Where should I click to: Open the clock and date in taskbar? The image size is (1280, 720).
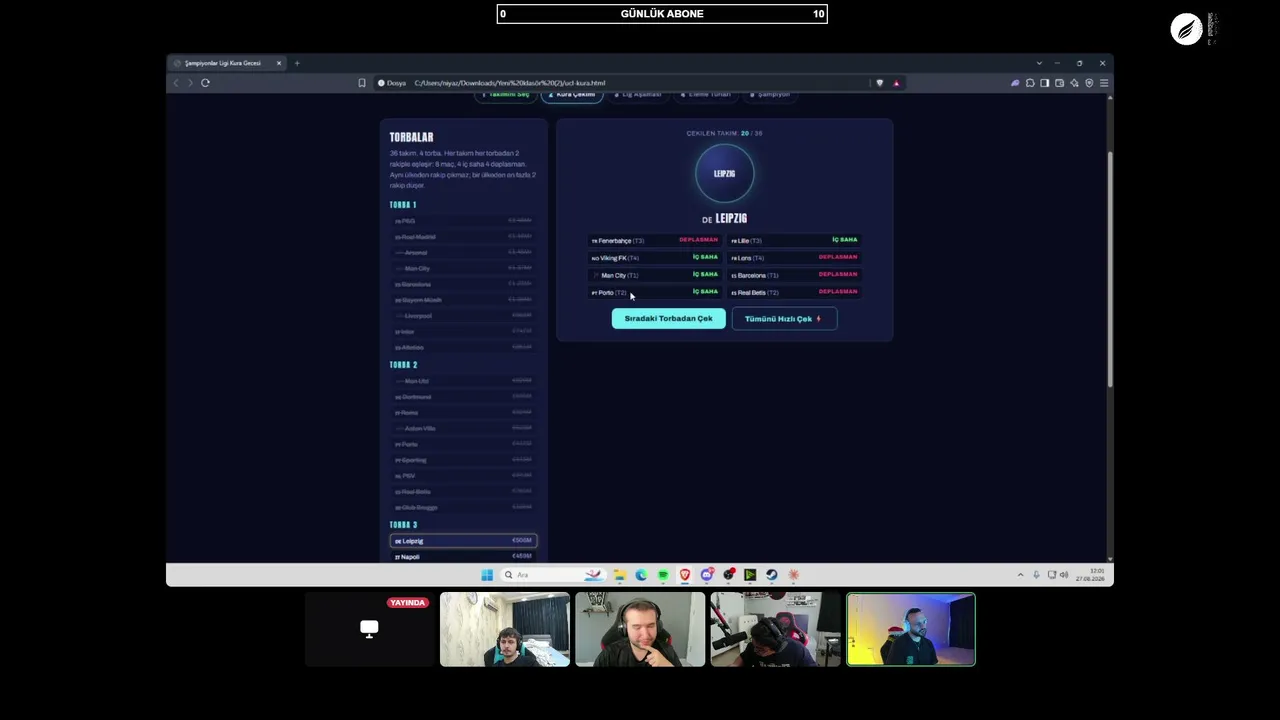tap(1090, 575)
